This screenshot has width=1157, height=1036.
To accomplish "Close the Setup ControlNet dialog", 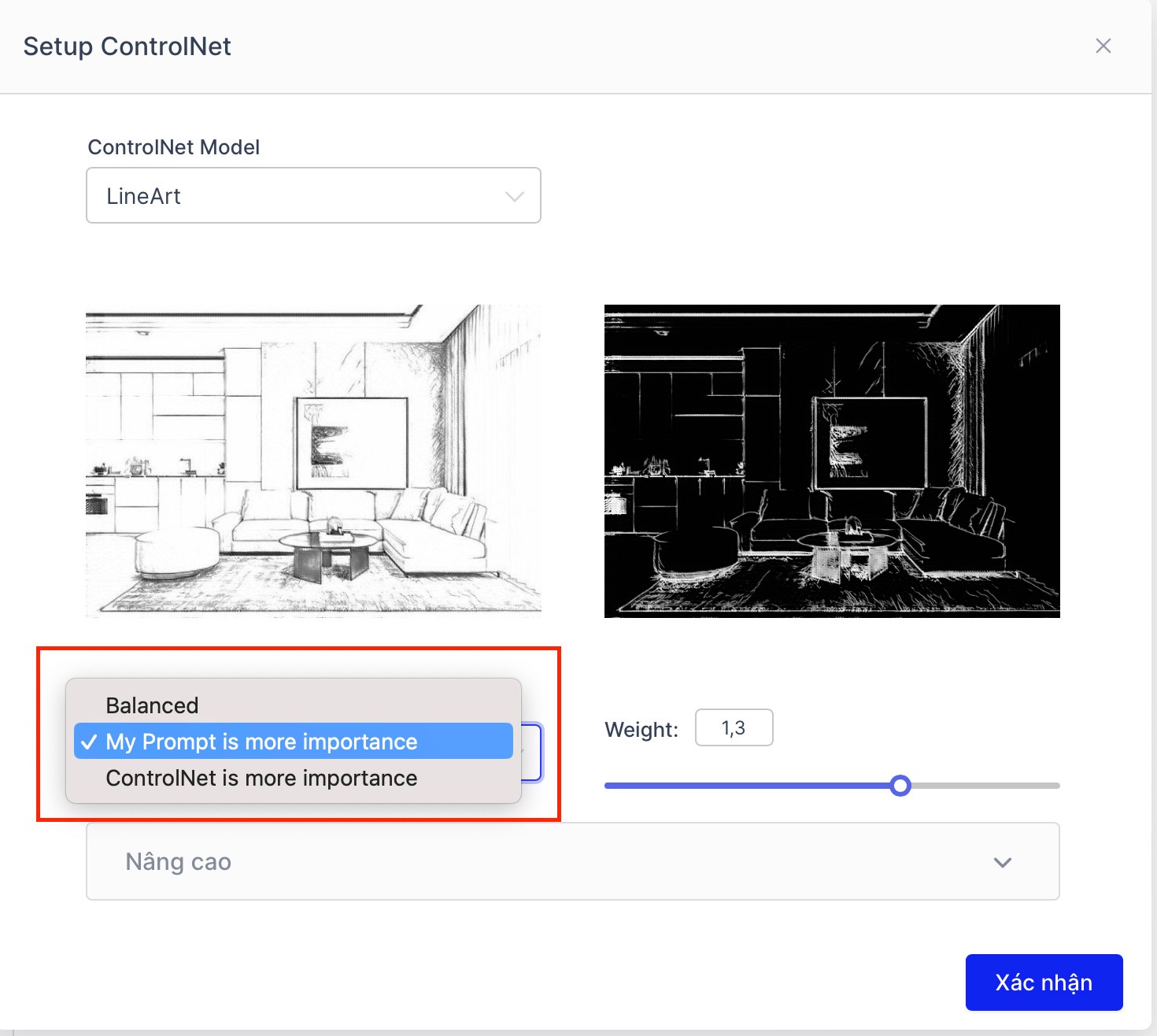I will pos(1103,46).
